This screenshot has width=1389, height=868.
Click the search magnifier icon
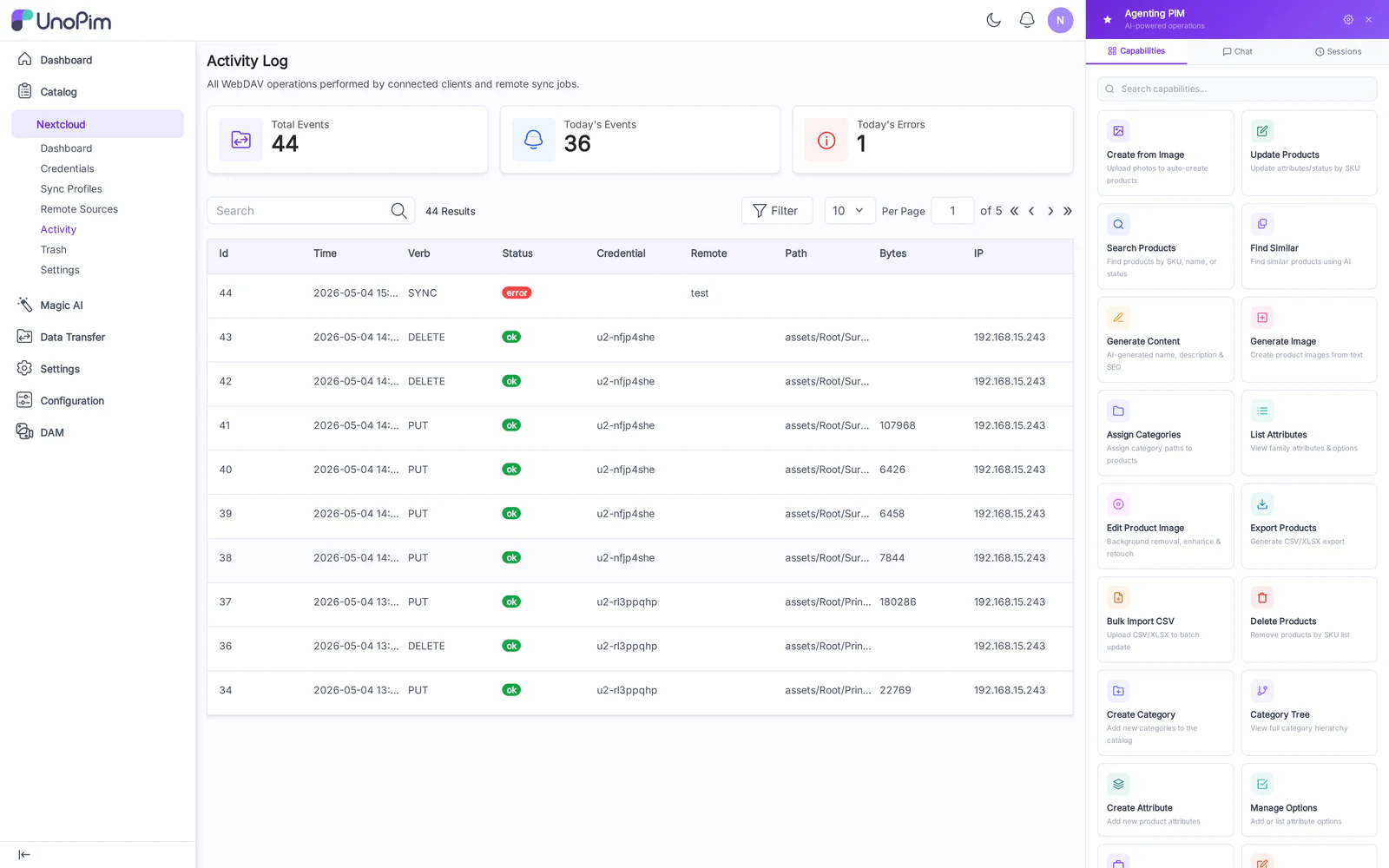(x=398, y=211)
